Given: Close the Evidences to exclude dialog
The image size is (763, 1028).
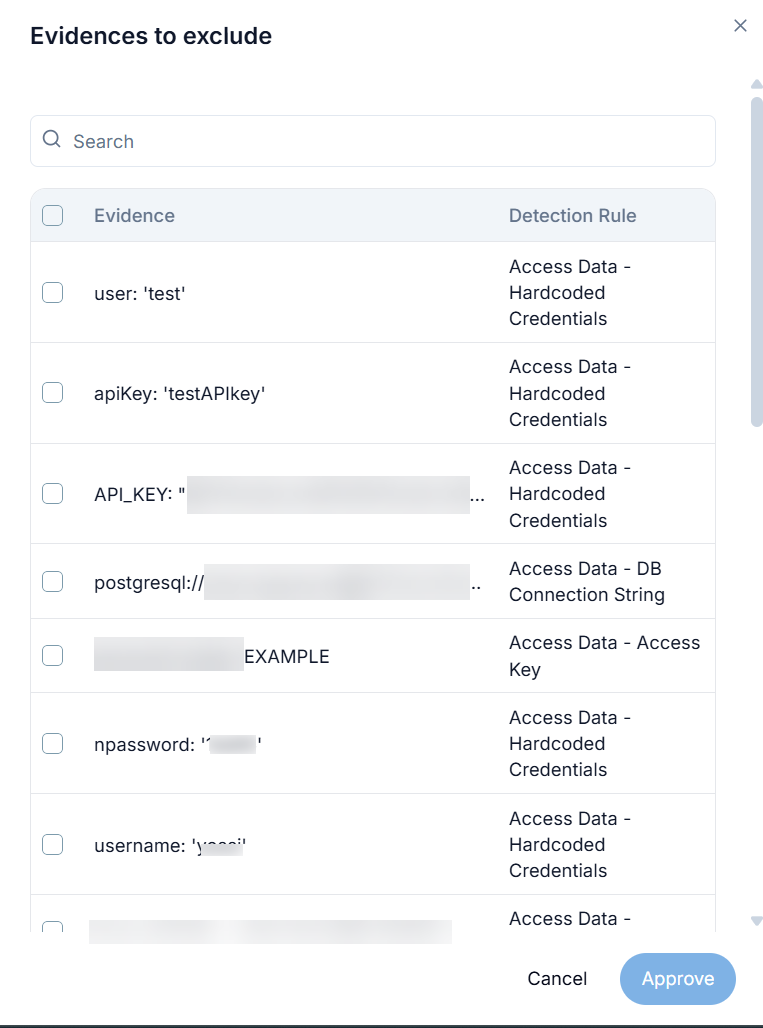Looking at the screenshot, I should 740,26.
